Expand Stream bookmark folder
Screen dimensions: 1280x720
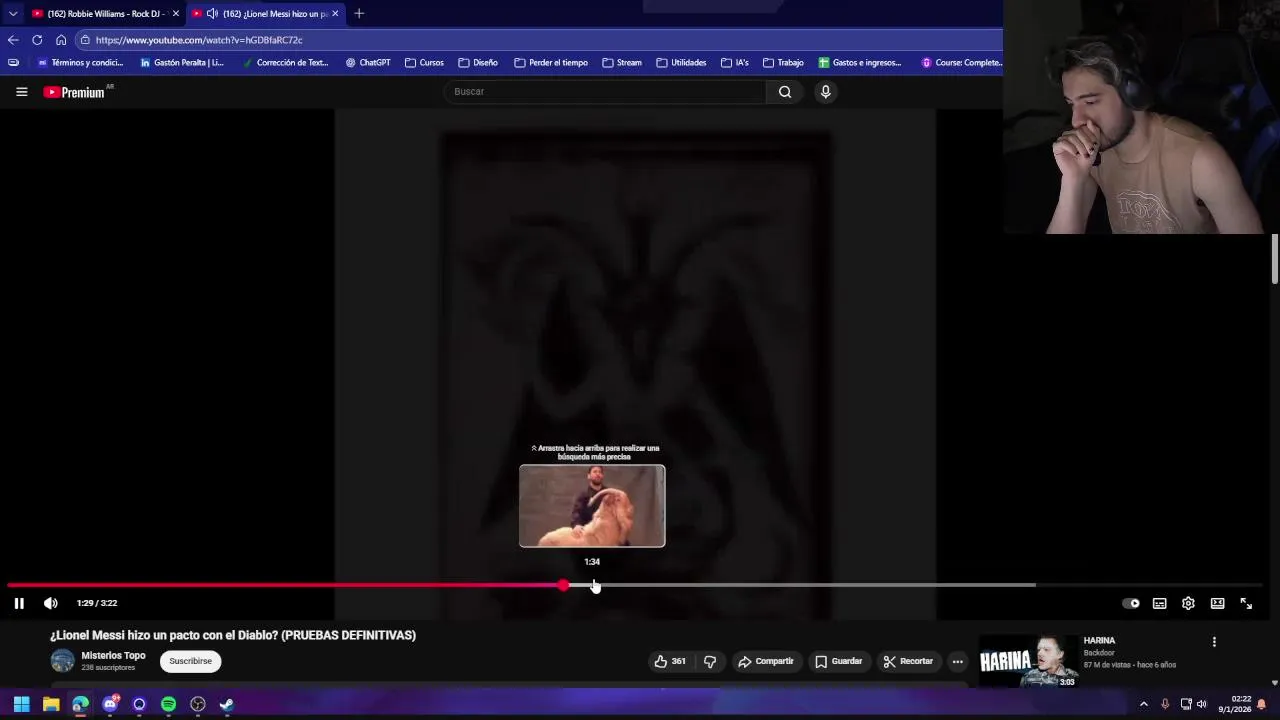tap(622, 62)
